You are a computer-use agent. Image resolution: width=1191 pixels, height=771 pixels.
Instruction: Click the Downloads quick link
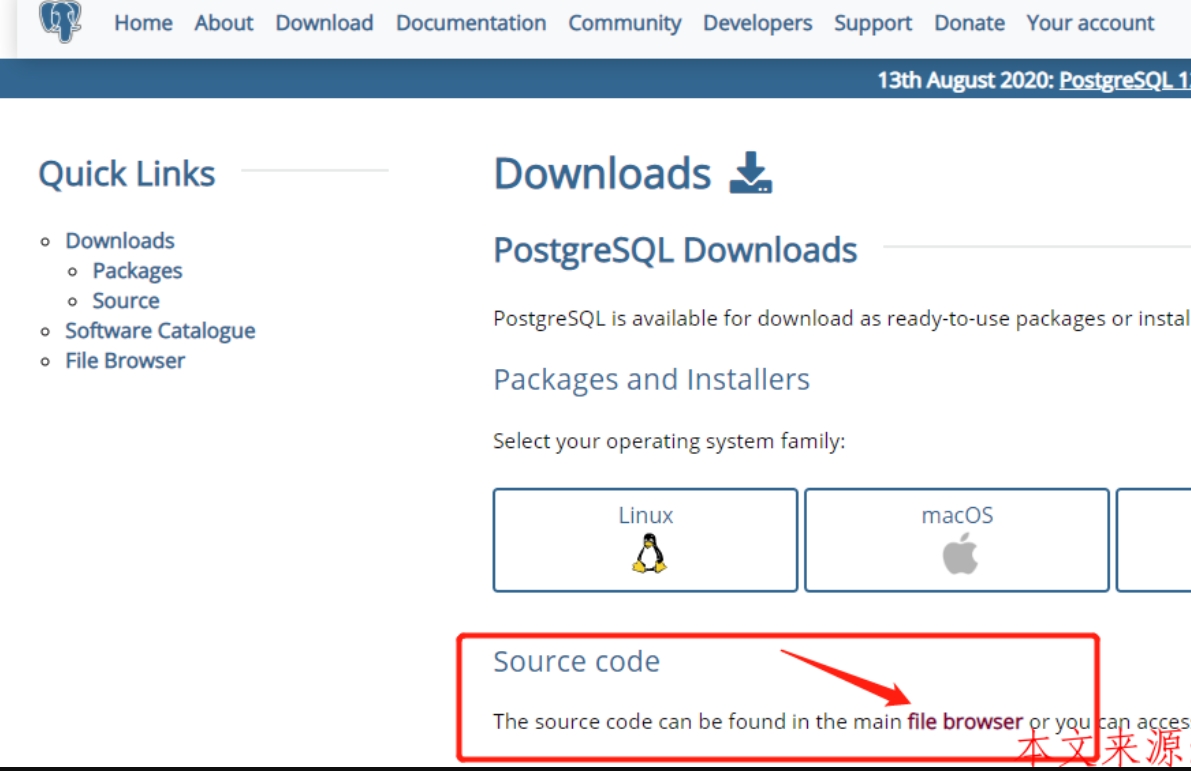pos(120,241)
